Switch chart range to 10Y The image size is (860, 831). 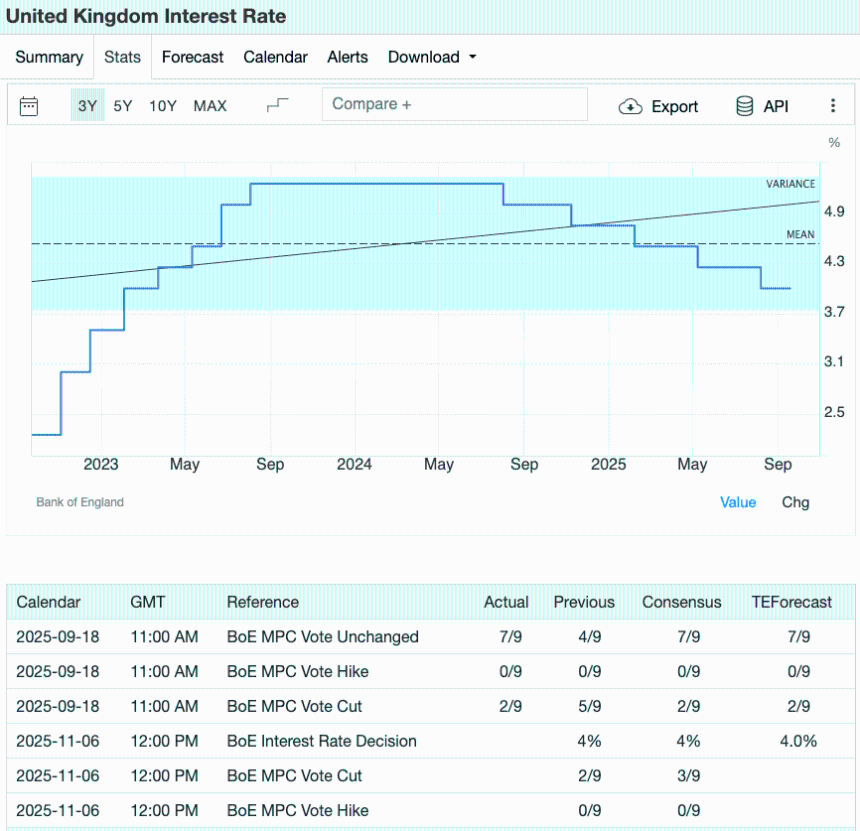click(x=163, y=106)
